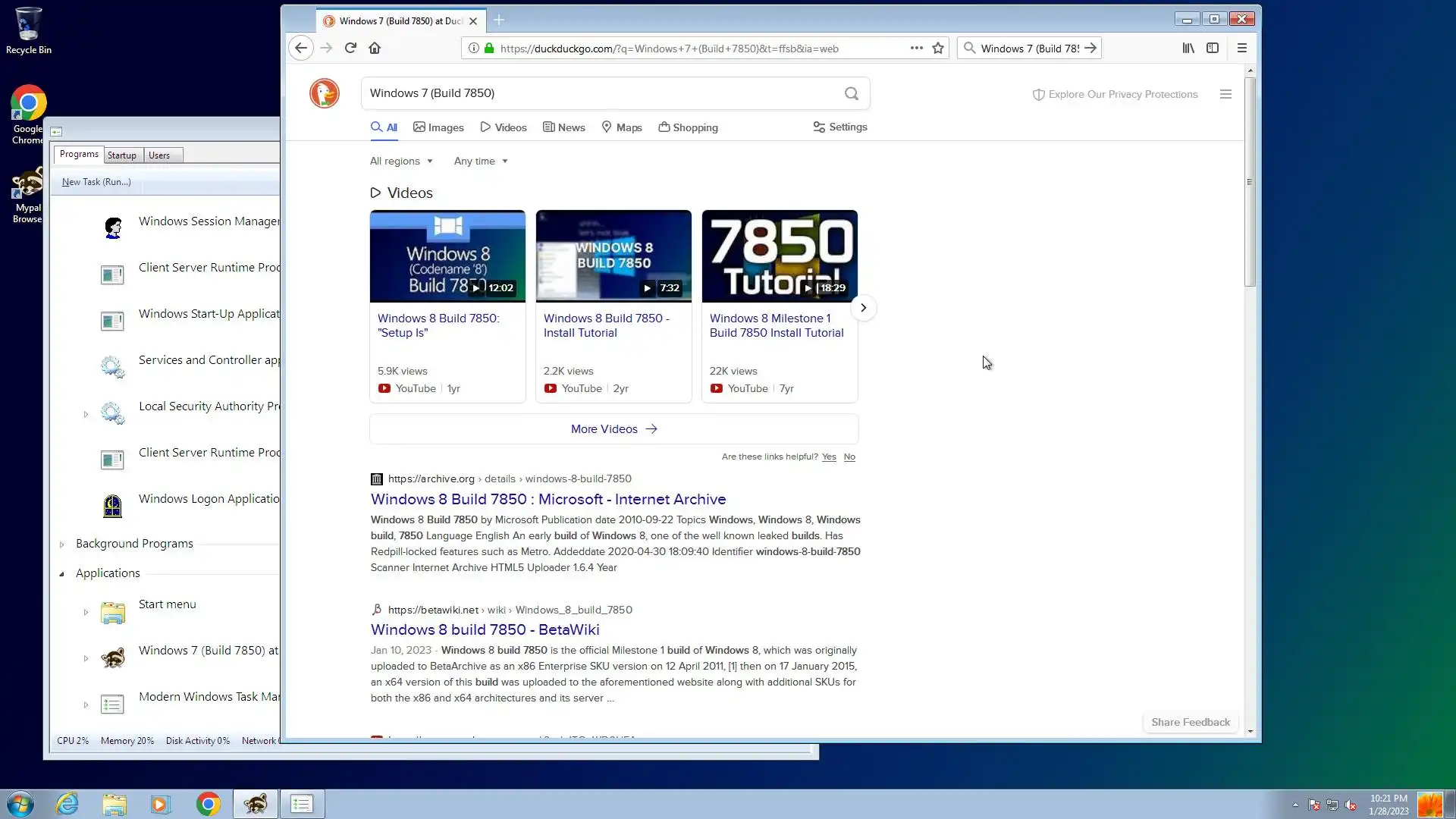The height and width of the screenshot is (819, 1456).
Task: Open the Firefox library icon
Action: 1188,48
